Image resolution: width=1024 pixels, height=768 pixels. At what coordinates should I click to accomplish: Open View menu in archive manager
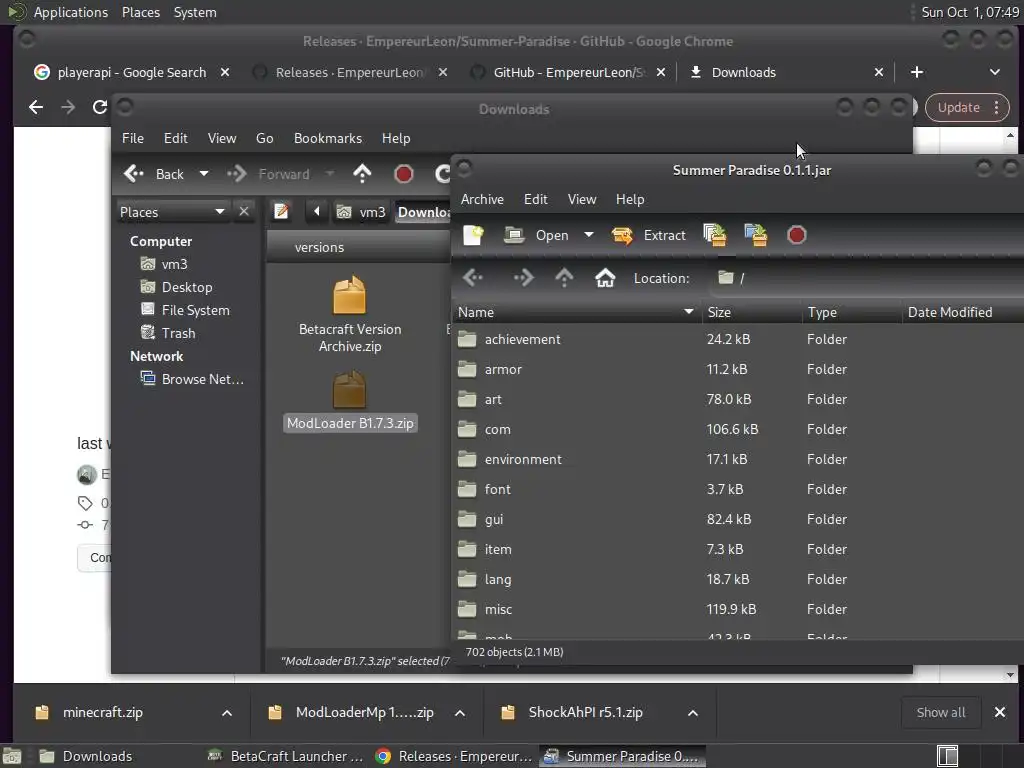pyautogui.click(x=582, y=199)
